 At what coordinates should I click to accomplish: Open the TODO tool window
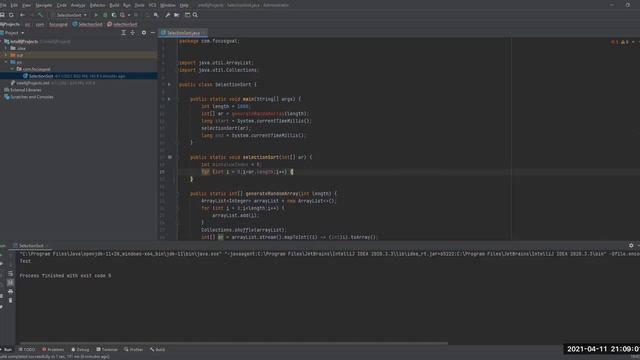[x=27, y=349]
